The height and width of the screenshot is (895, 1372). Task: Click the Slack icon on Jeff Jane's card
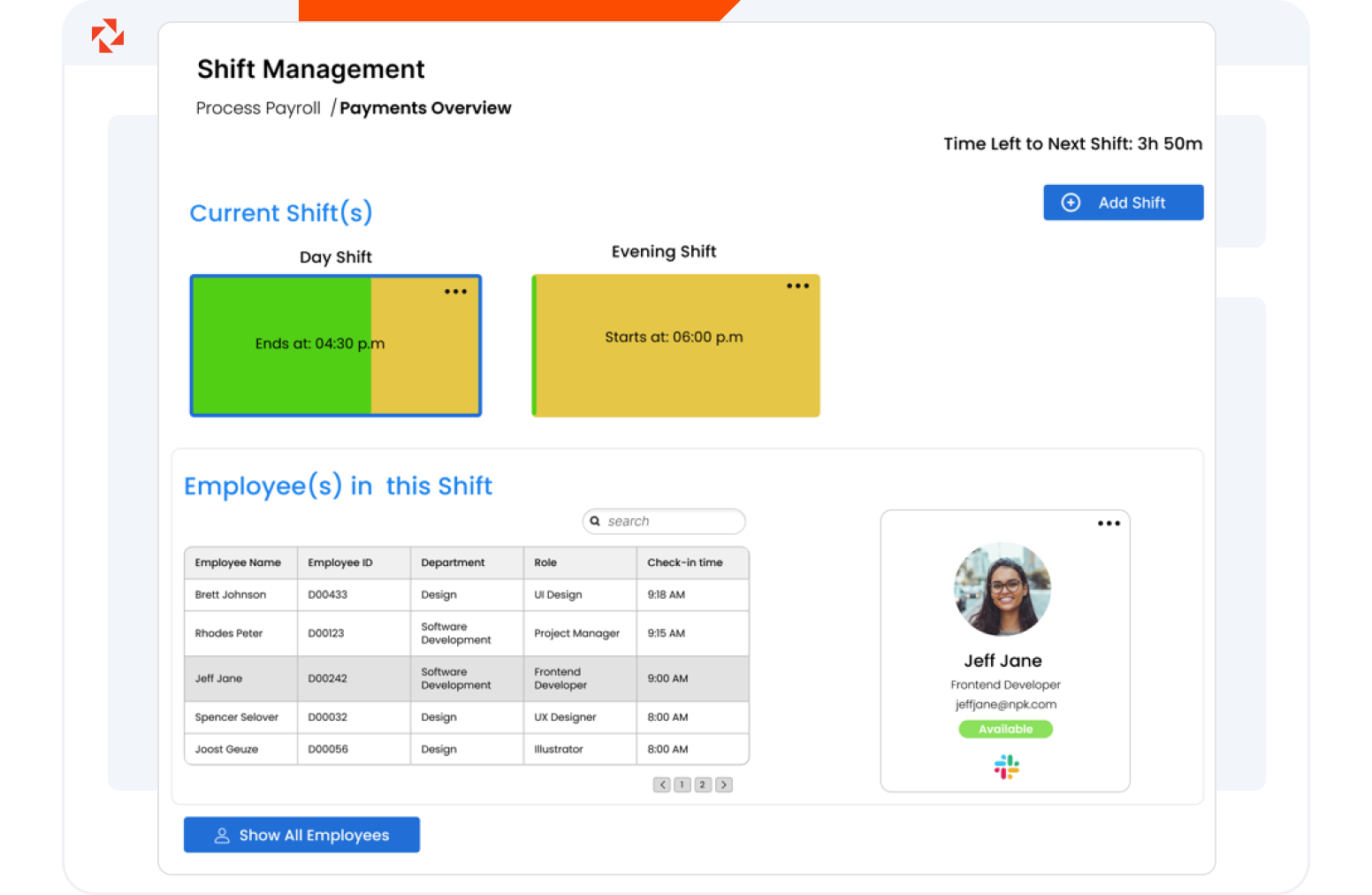[1005, 766]
